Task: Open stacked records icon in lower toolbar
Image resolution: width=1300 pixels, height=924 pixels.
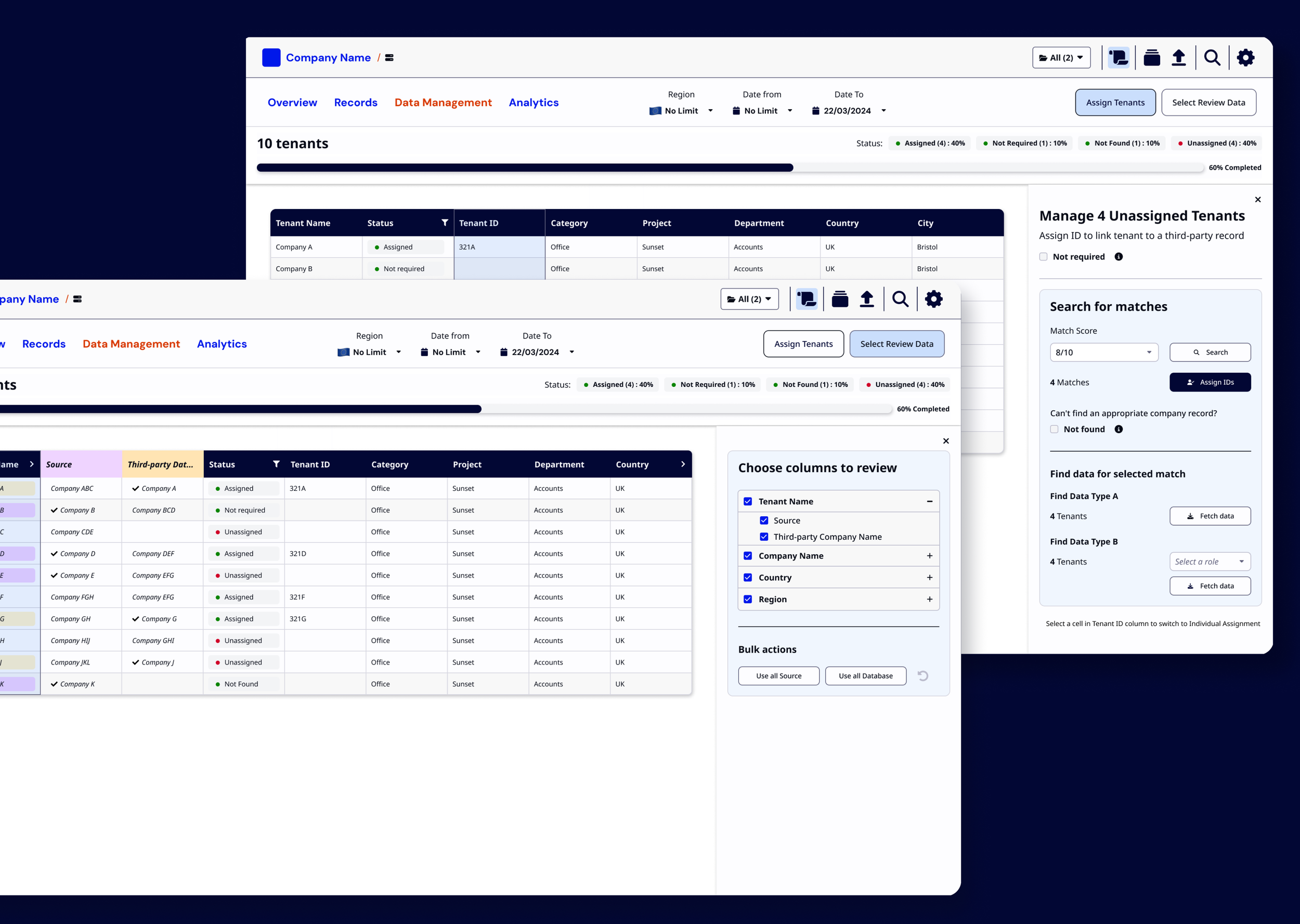Action: pyautogui.click(x=840, y=300)
